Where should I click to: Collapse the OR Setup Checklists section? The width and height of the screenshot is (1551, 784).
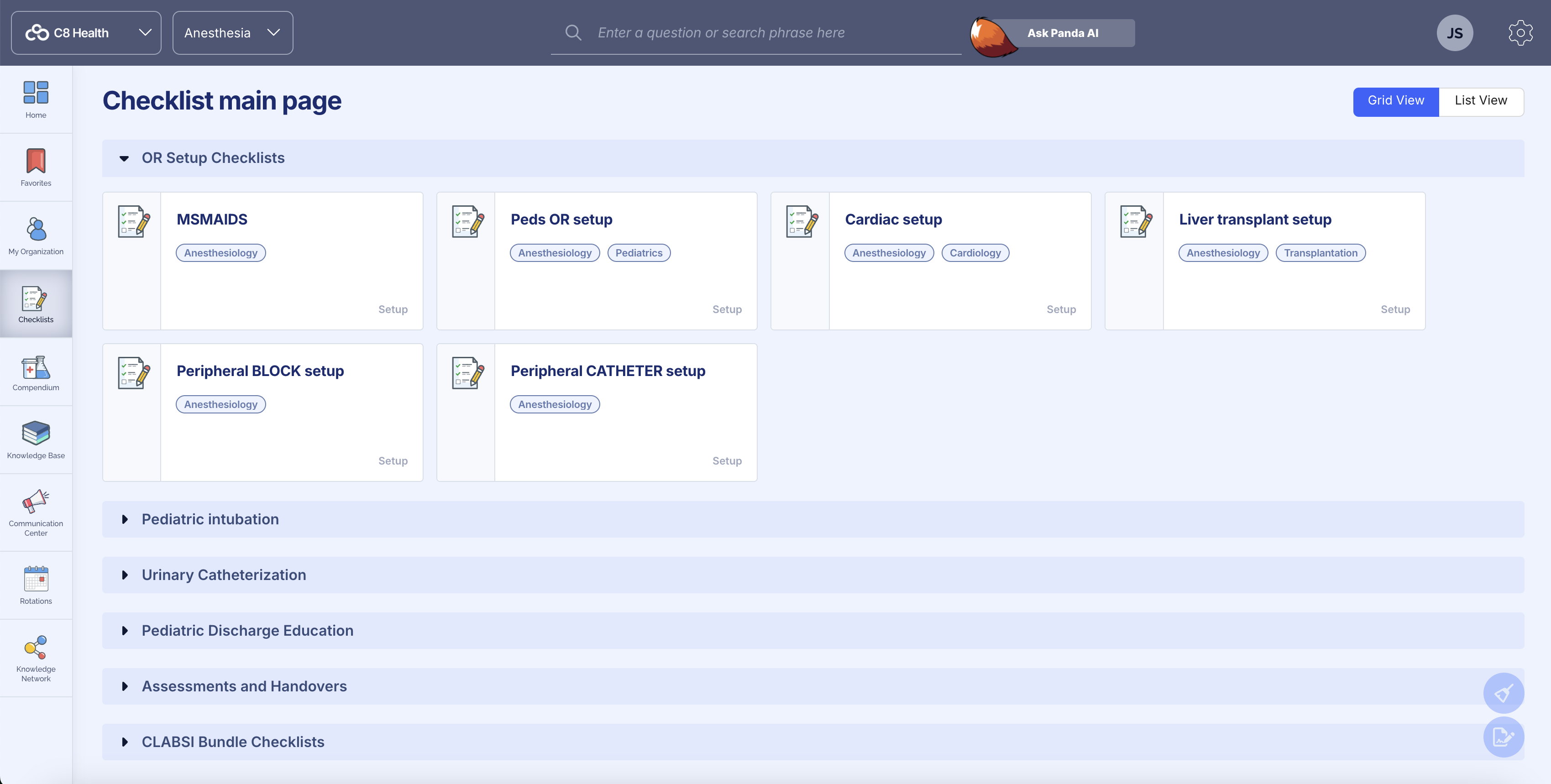813,158
